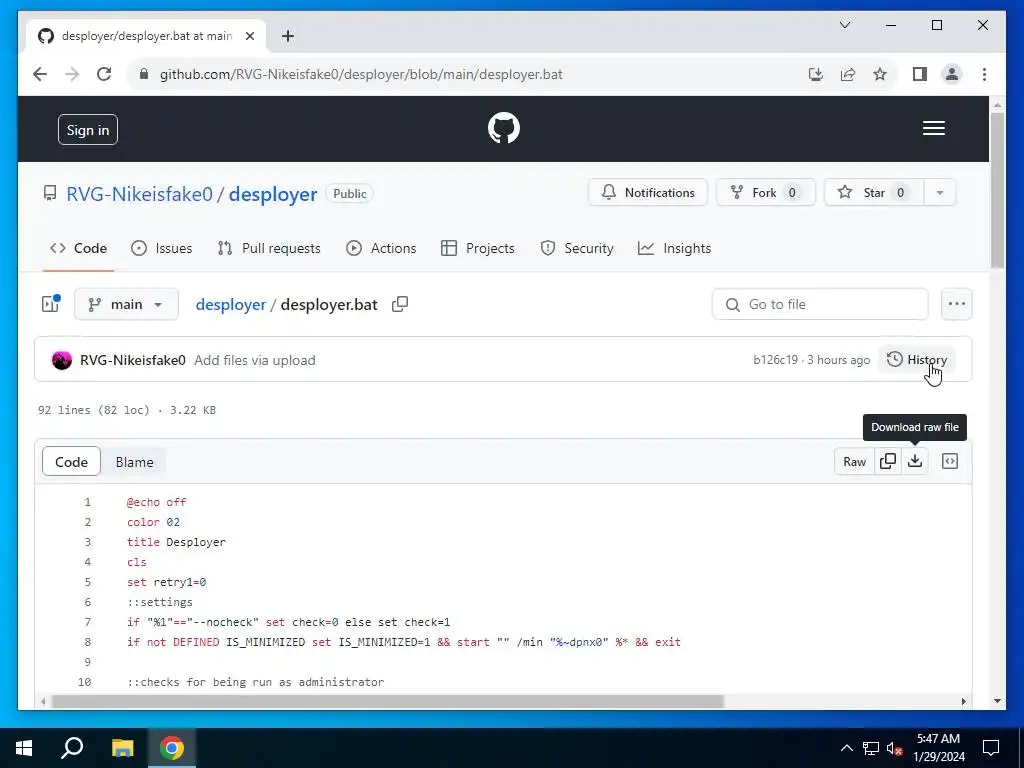Open the symbols panel icon
1024x768 pixels.
click(950, 461)
